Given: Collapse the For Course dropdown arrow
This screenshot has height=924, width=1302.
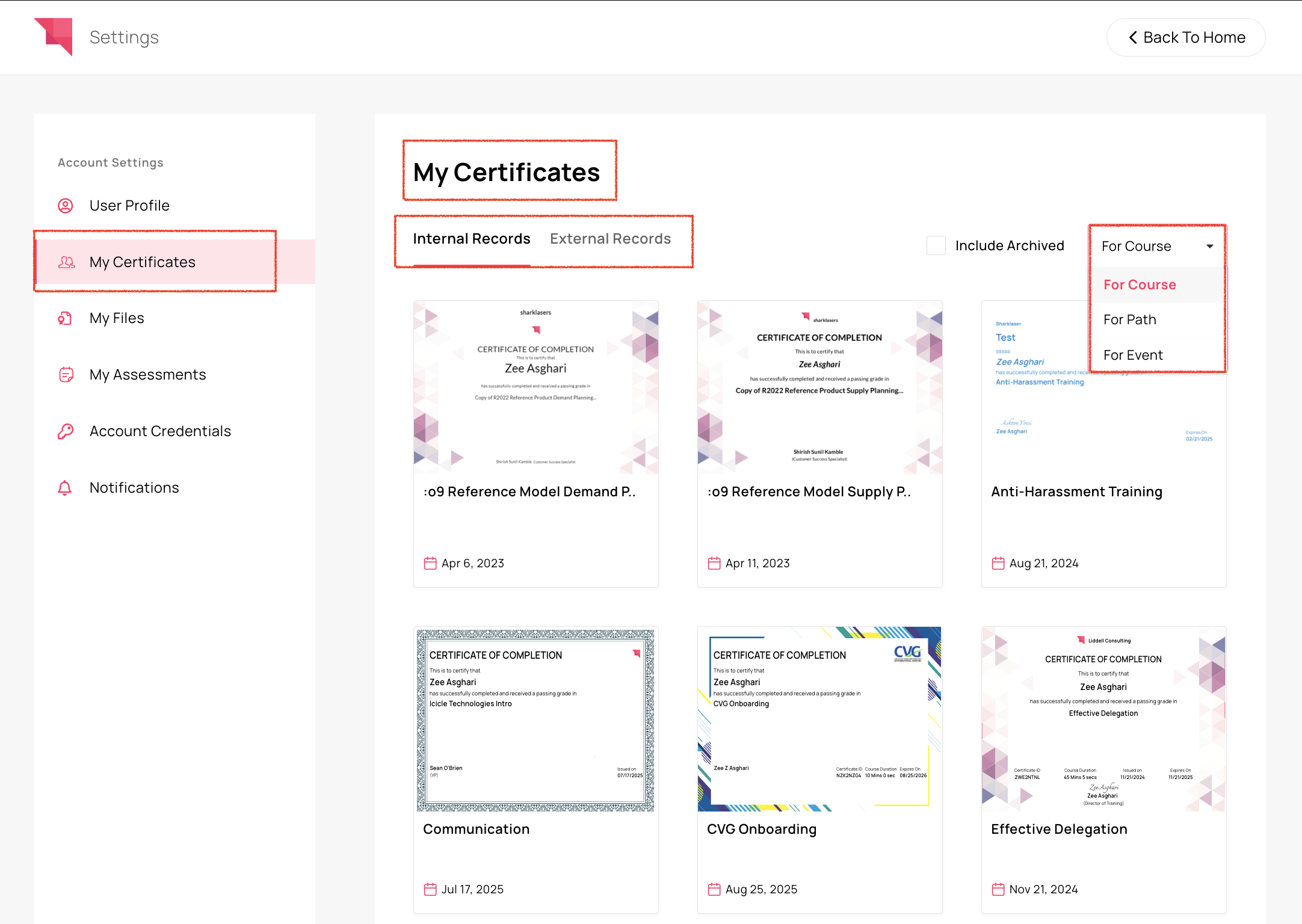Looking at the screenshot, I should (x=1209, y=246).
